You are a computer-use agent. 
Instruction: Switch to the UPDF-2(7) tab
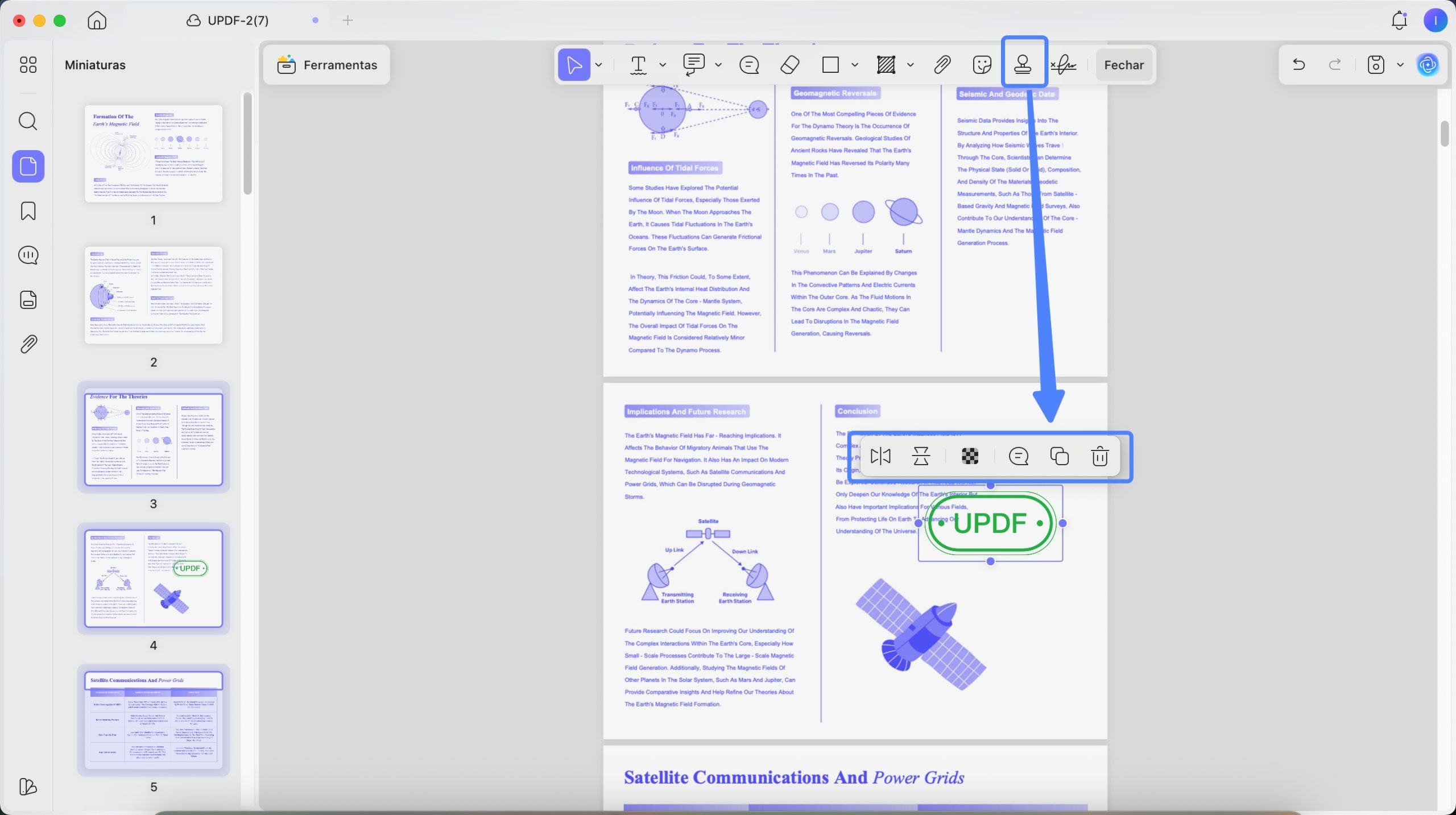click(x=227, y=20)
